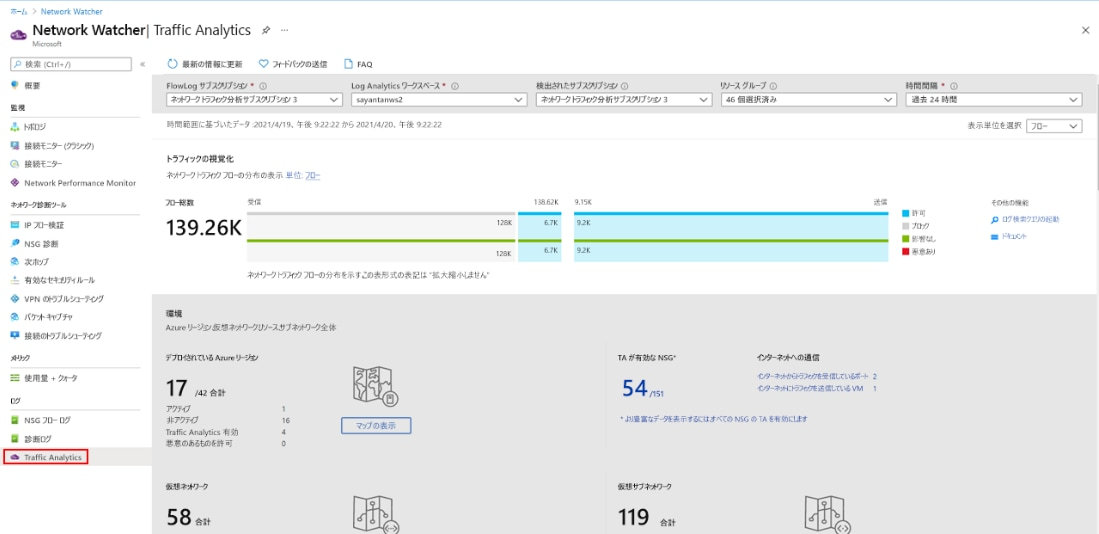Click the FAQ label
The height and width of the screenshot is (534, 1099).
pos(364,64)
